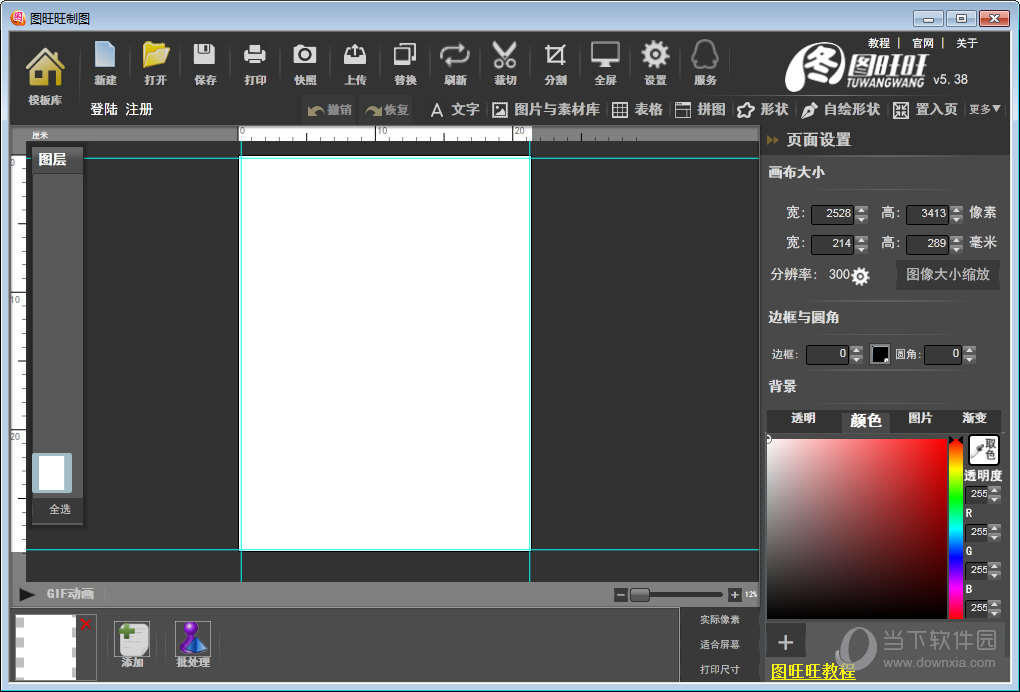Open the 拼图 collage tool
Viewport: 1020px width, 692px height.
[700, 110]
